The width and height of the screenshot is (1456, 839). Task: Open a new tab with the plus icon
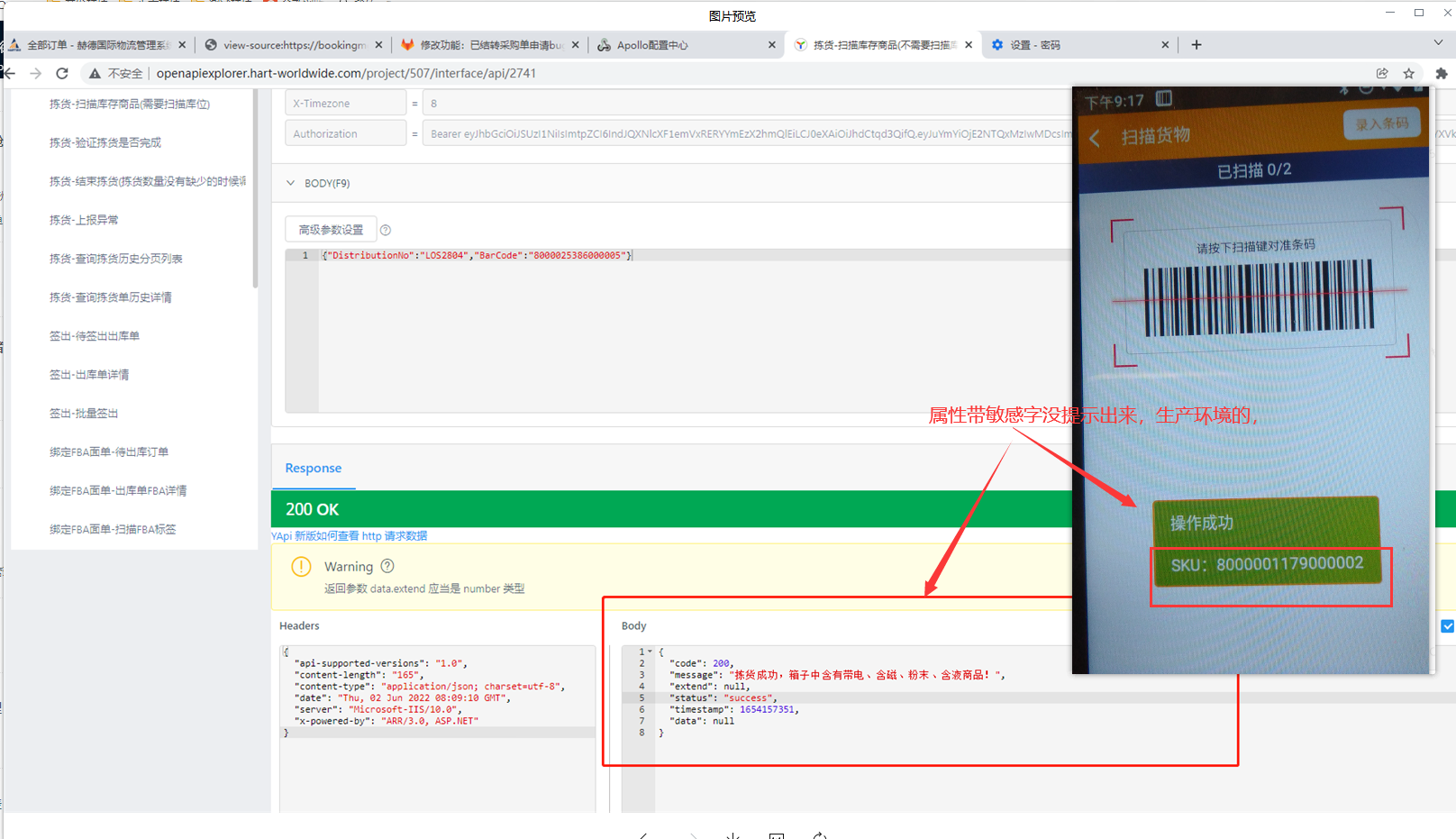[1197, 45]
